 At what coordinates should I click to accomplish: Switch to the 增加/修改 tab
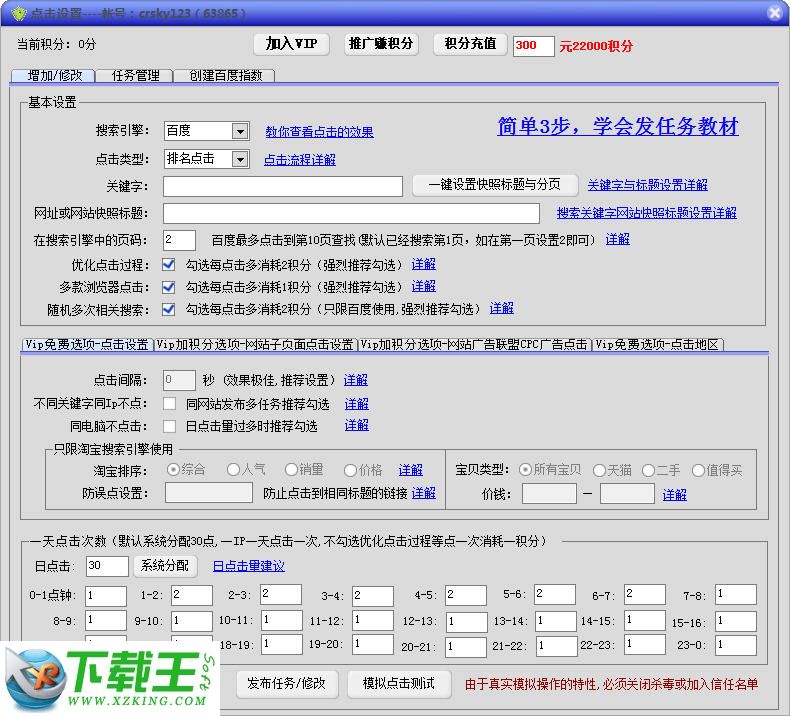(x=53, y=76)
